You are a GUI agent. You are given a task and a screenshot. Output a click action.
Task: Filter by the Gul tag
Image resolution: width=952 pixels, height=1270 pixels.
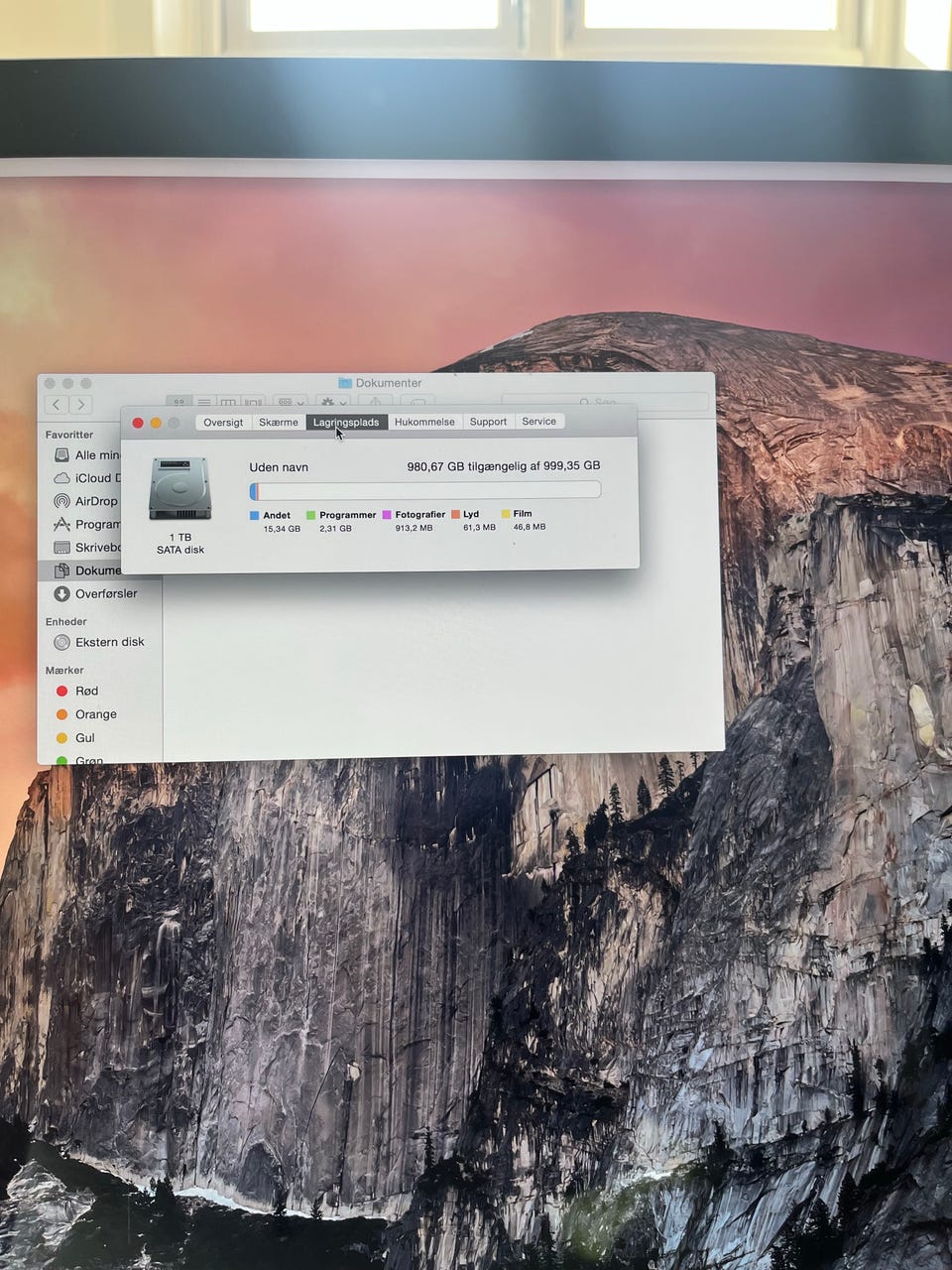[75, 738]
